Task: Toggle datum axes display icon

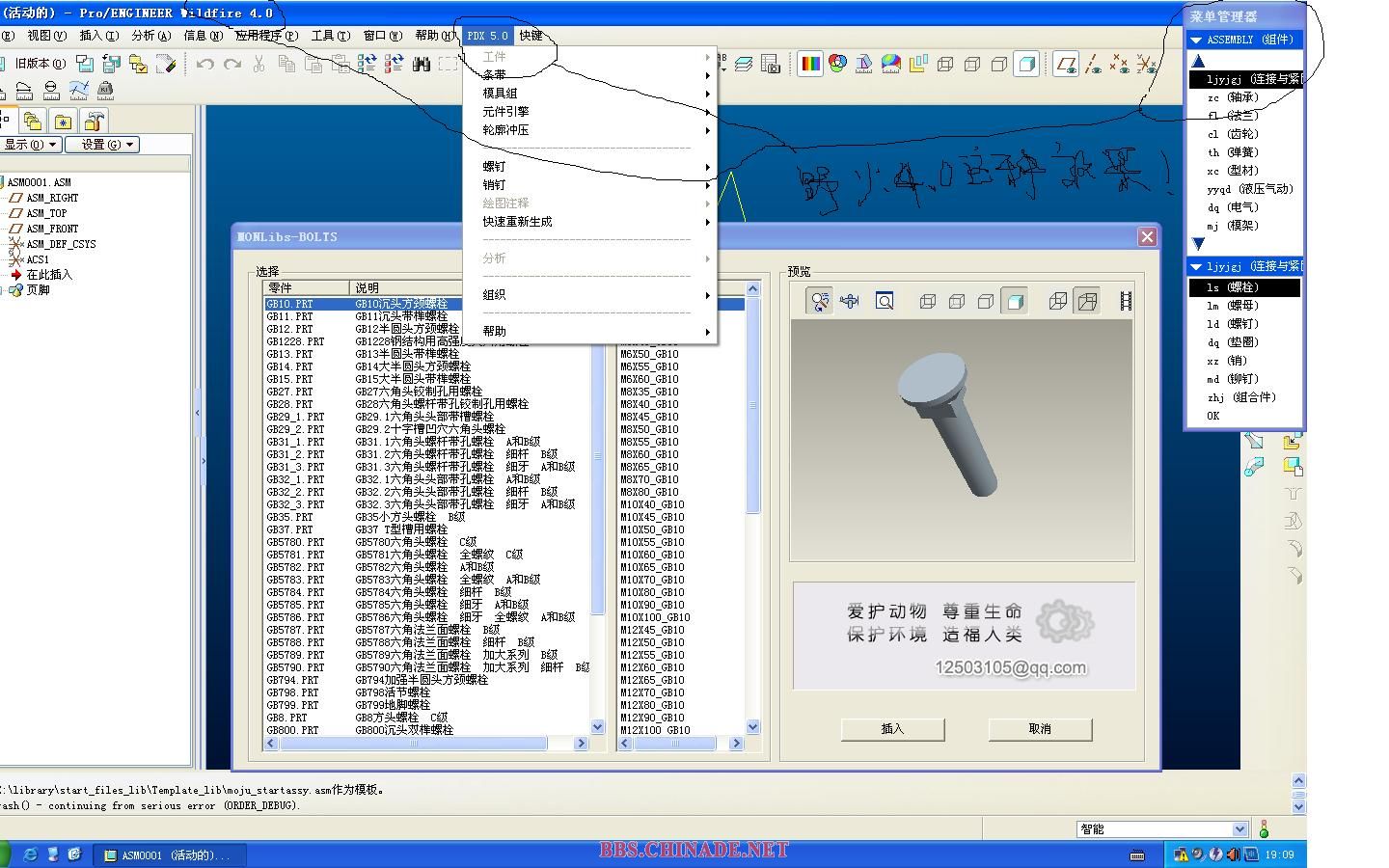Action: coord(1093,65)
